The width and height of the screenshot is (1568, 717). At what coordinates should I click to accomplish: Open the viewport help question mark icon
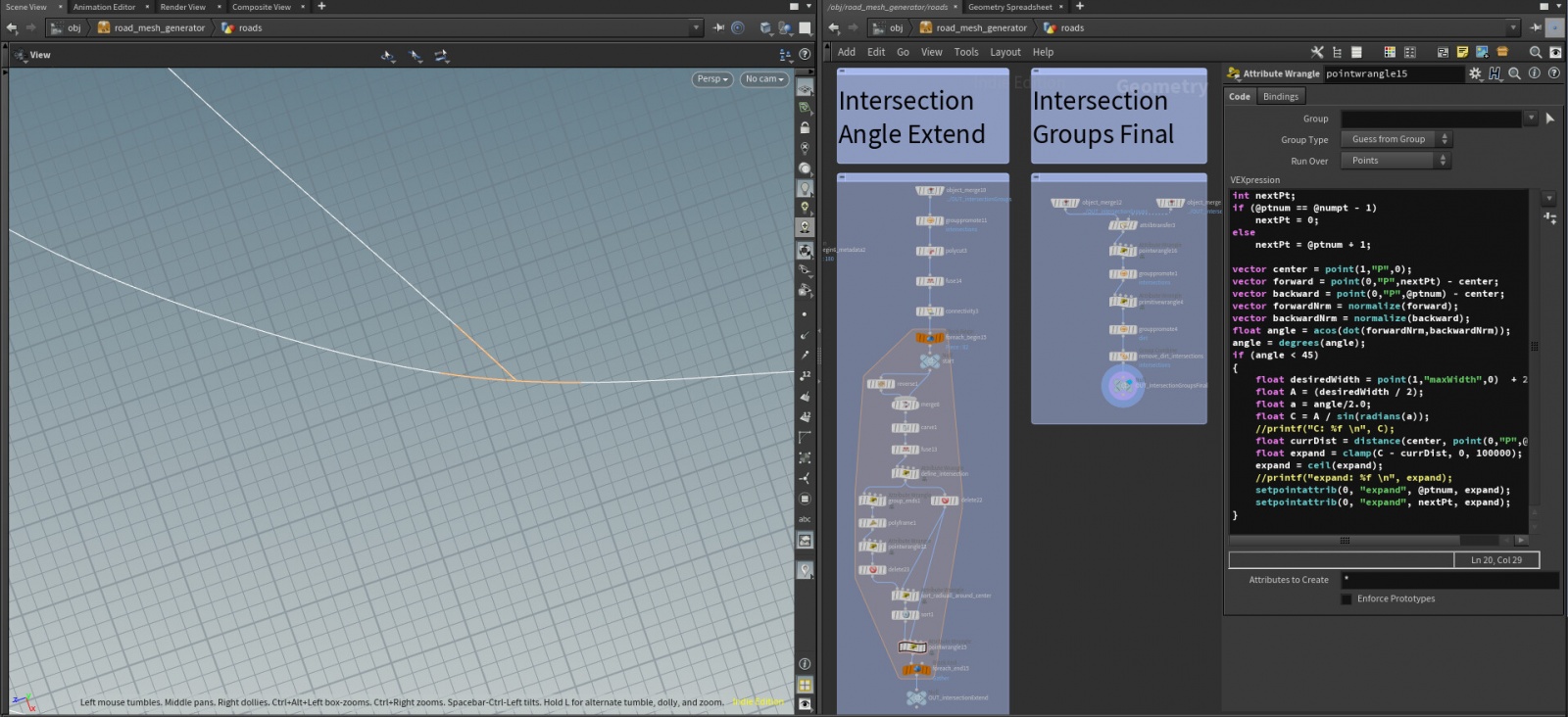805,55
